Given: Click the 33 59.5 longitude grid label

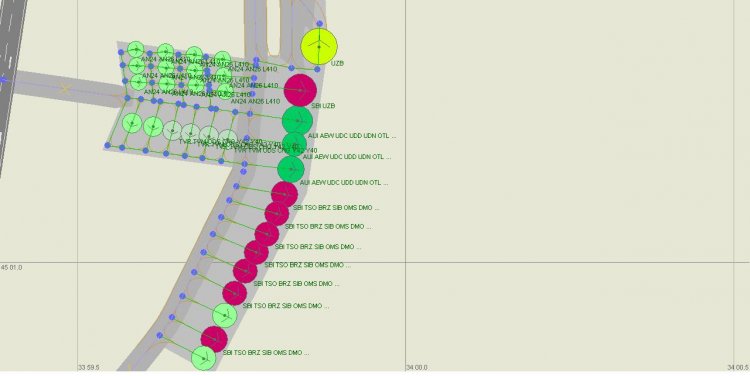Looking at the screenshot, I should coord(89,368).
